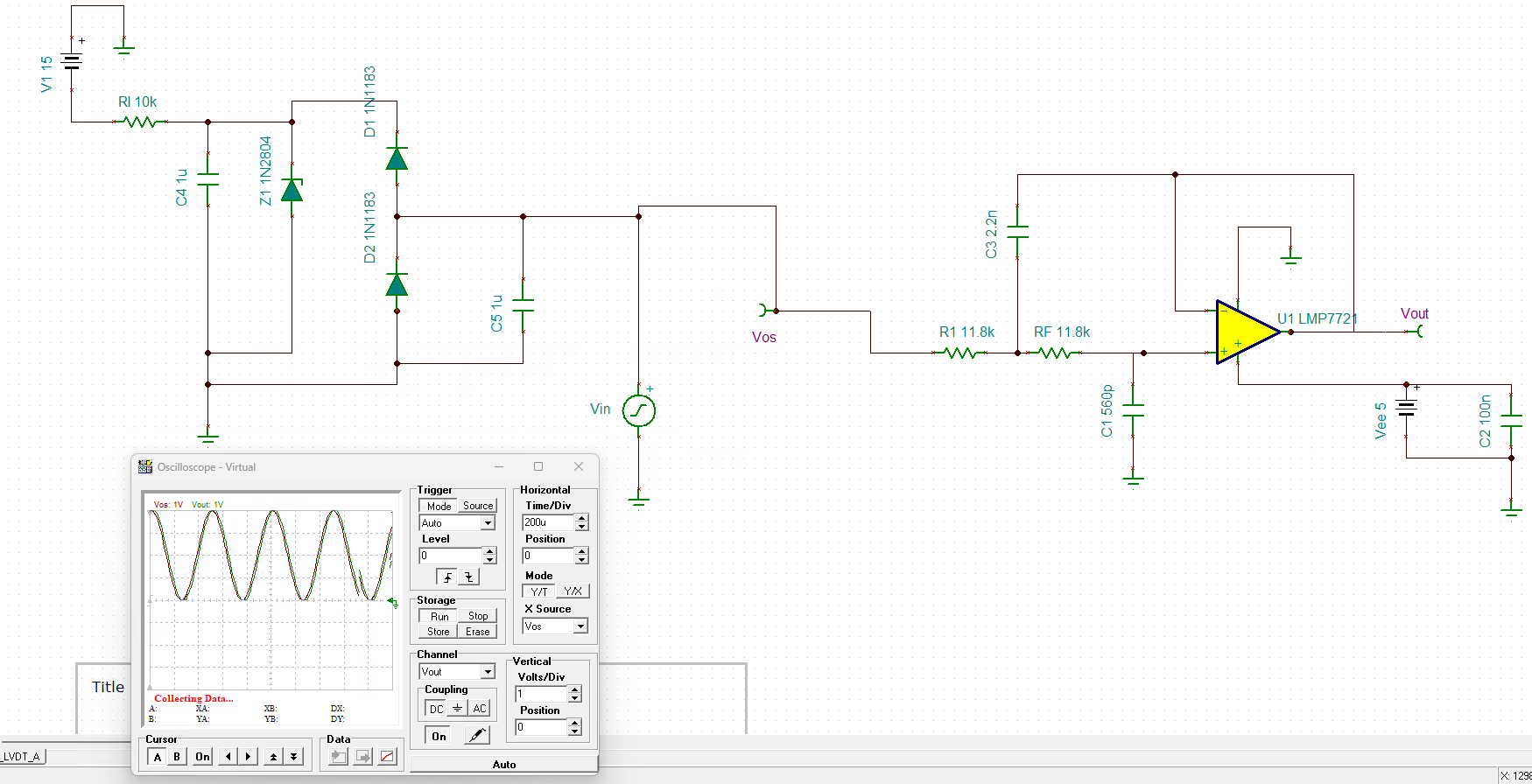Image resolution: width=1532 pixels, height=784 pixels.
Task: Increase the Time/Div value with up arrow
Action: click(x=582, y=518)
